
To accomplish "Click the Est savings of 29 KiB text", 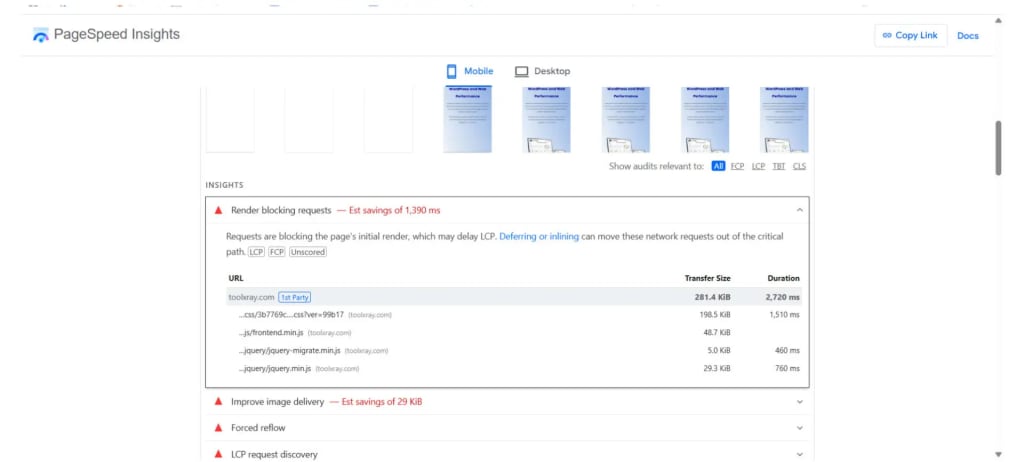I will pos(381,402).
